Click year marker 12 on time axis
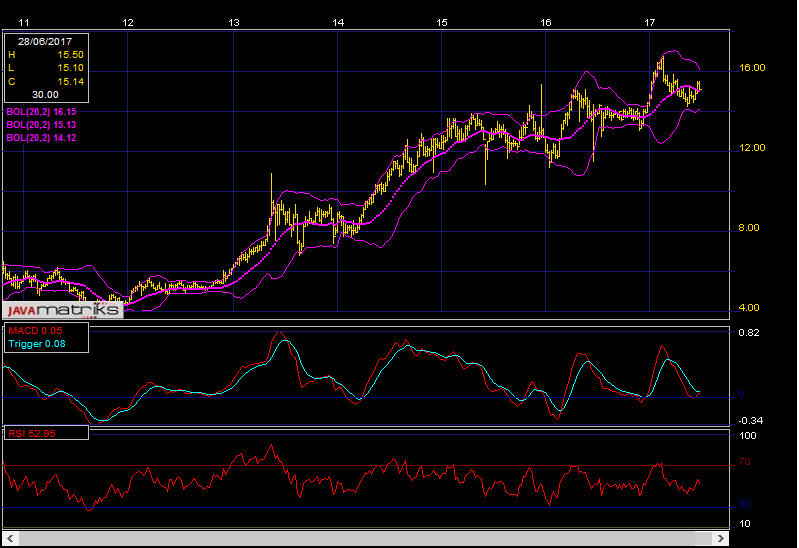The image size is (799, 548). click(x=128, y=22)
